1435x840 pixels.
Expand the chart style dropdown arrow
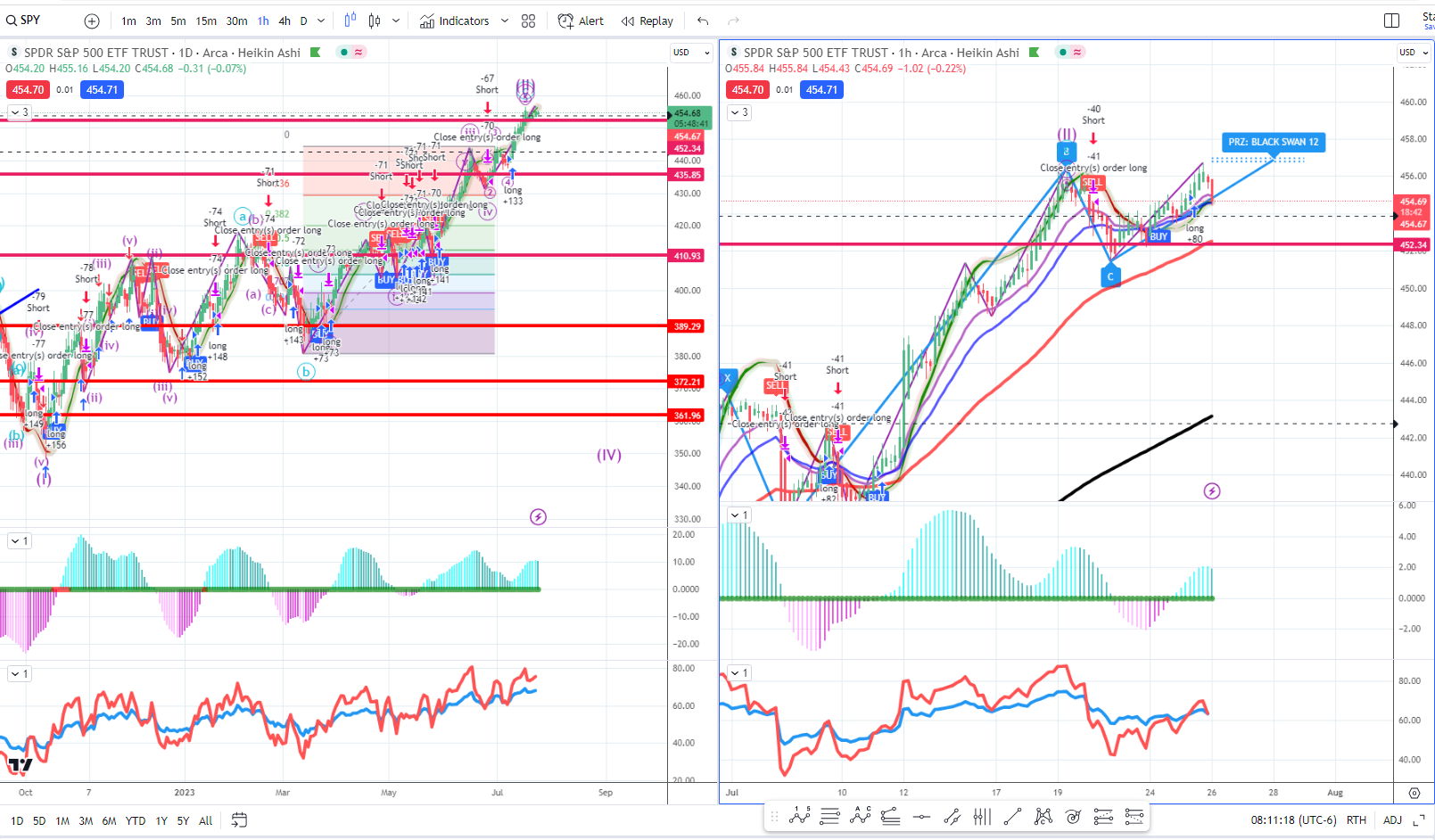396,21
